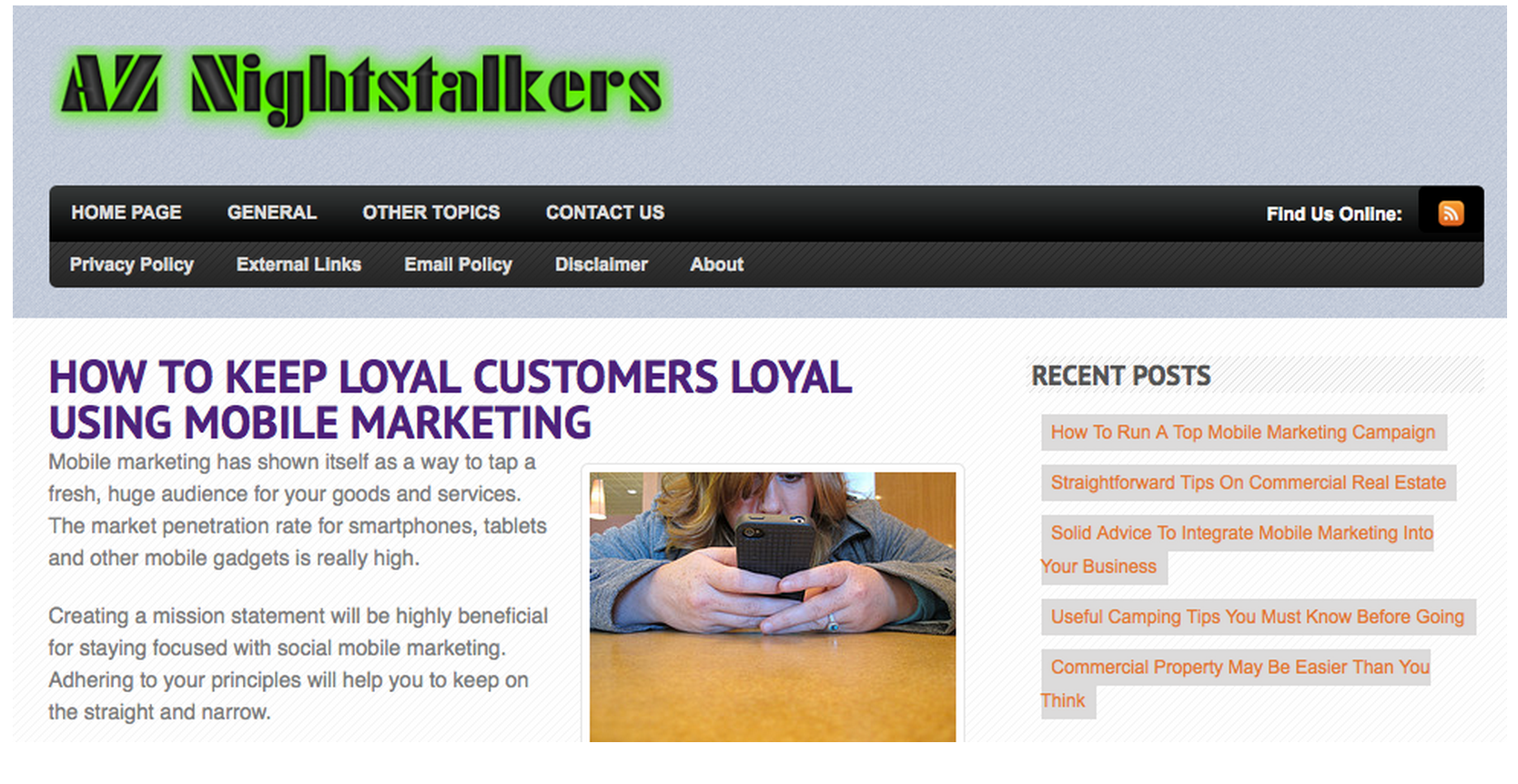Select Other Topics in the navigation bar
This screenshot has height=784, width=1518.
coord(431,213)
